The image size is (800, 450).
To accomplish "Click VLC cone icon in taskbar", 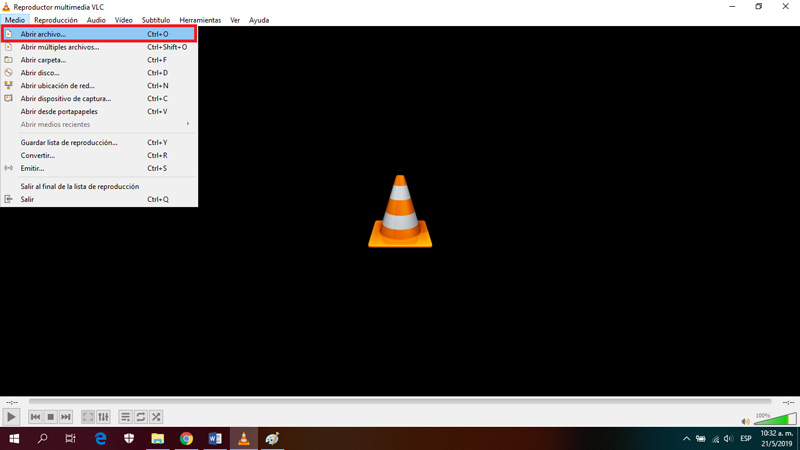I will point(244,439).
